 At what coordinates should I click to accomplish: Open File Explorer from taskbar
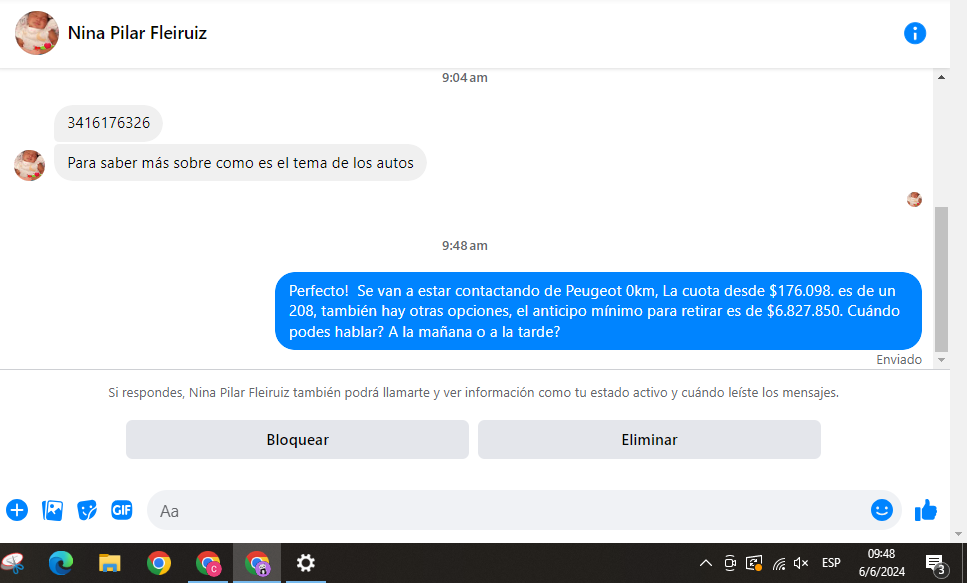[110, 563]
